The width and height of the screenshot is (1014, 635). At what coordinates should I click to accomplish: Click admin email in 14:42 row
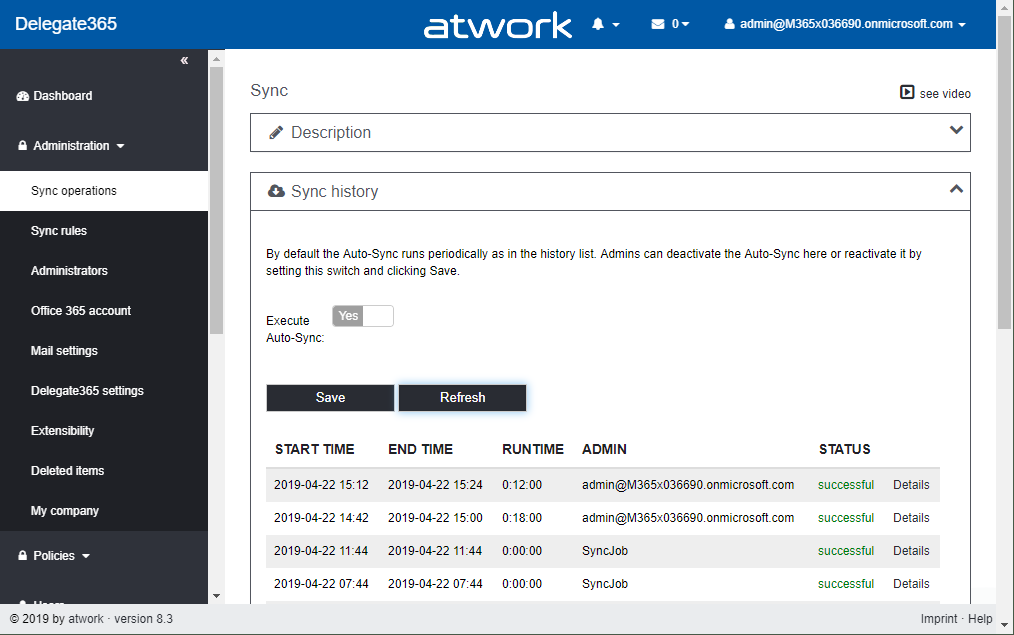click(x=688, y=518)
